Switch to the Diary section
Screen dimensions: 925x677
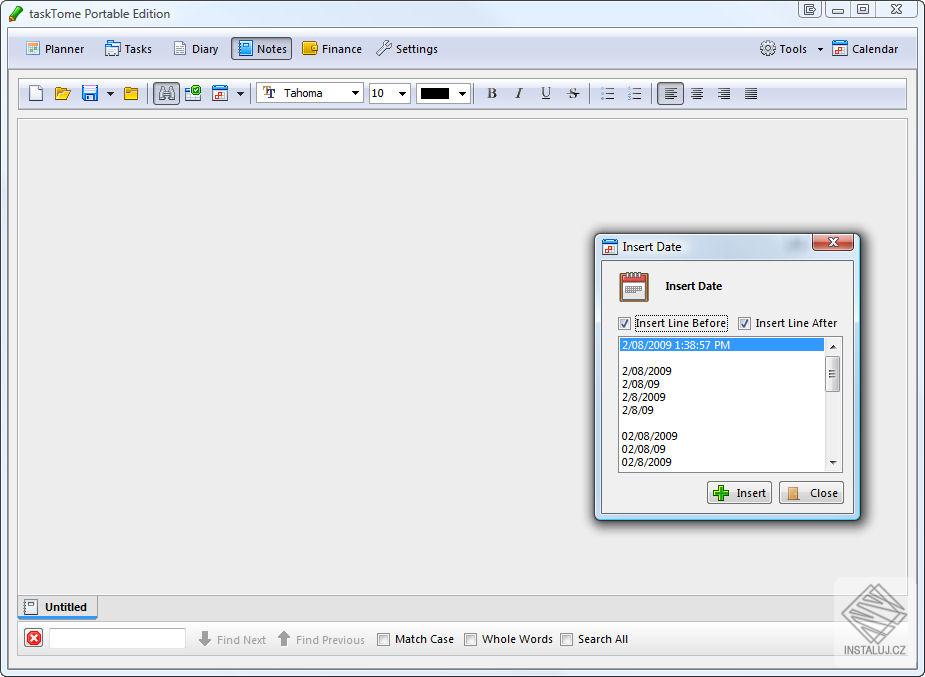196,49
